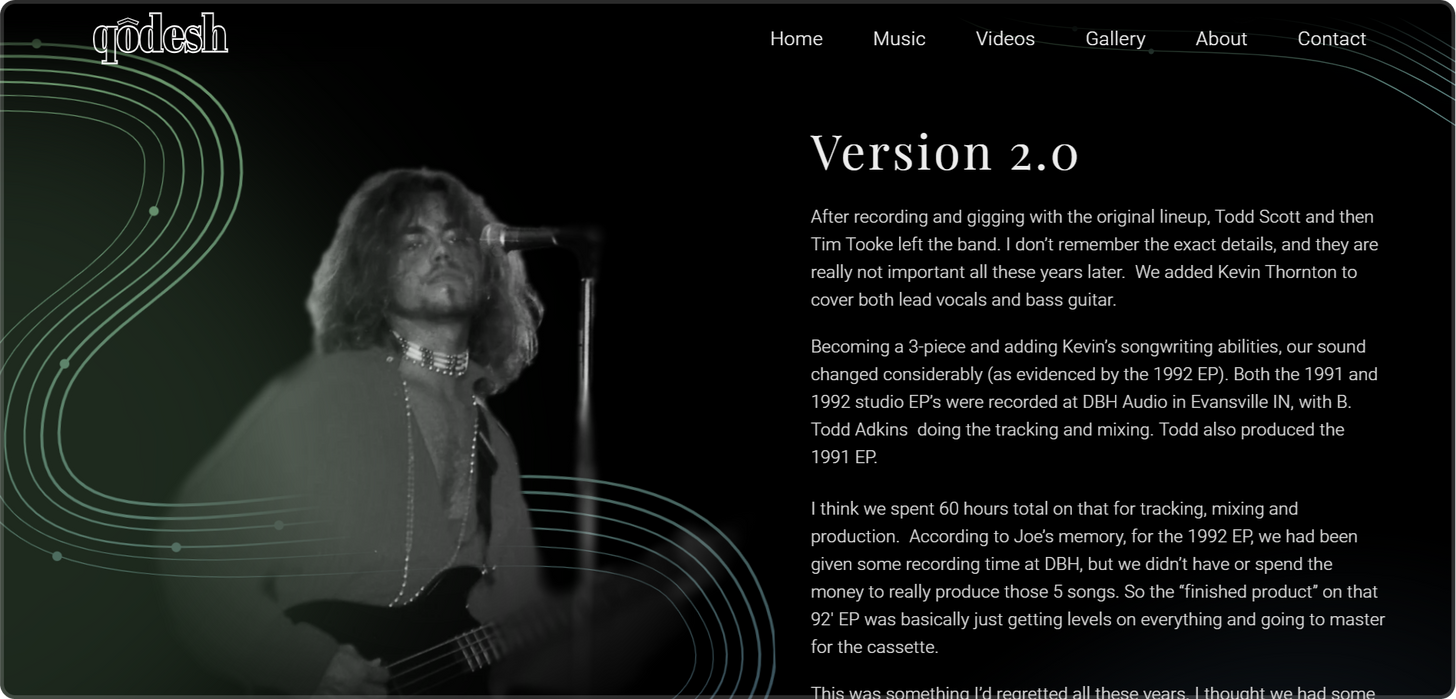Image resolution: width=1456 pixels, height=699 pixels.
Task: Click the paragraph starting 'I think we spent 60 hours'
Action: pos(1097,578)
